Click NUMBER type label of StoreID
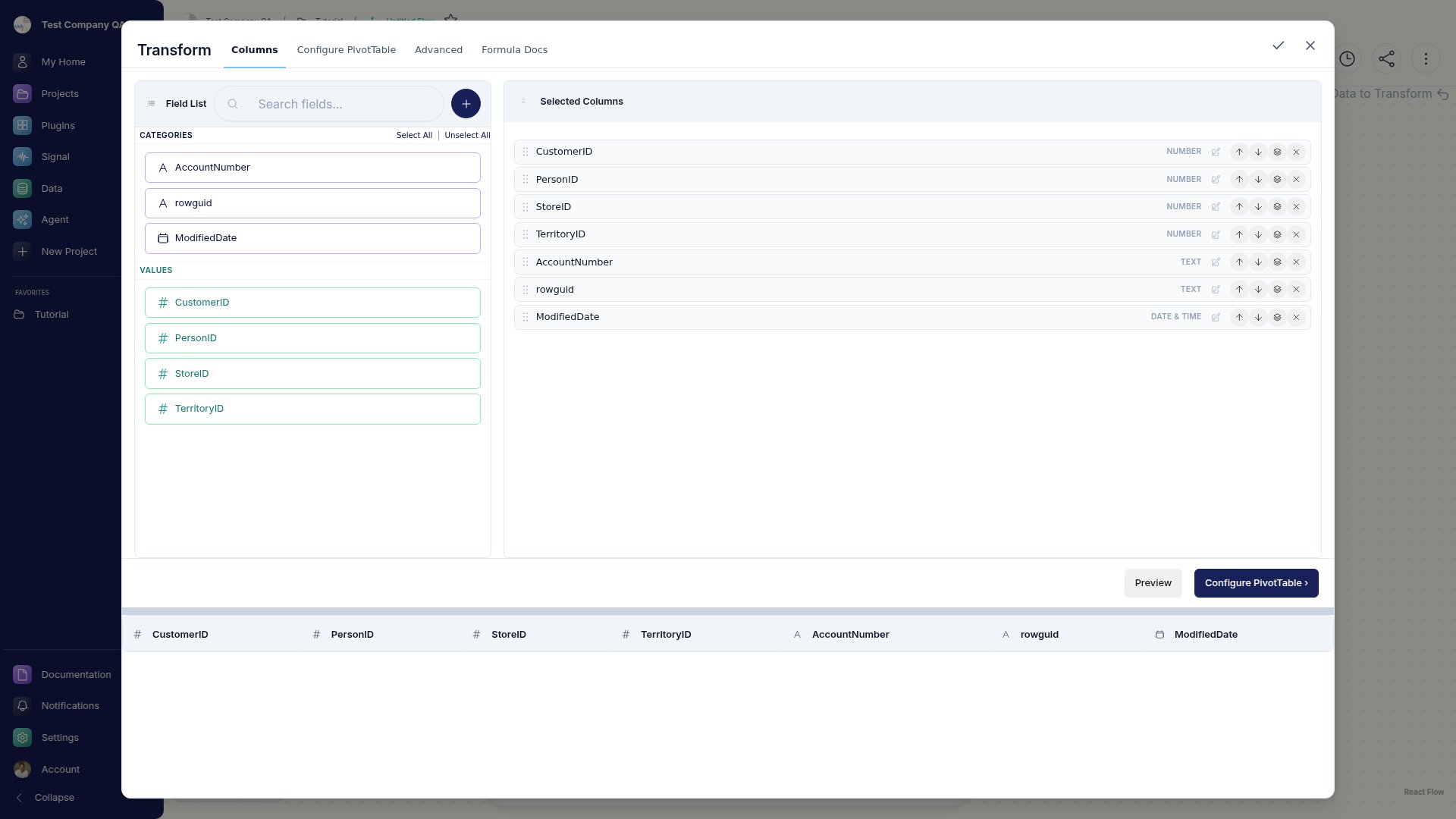 1184,207
